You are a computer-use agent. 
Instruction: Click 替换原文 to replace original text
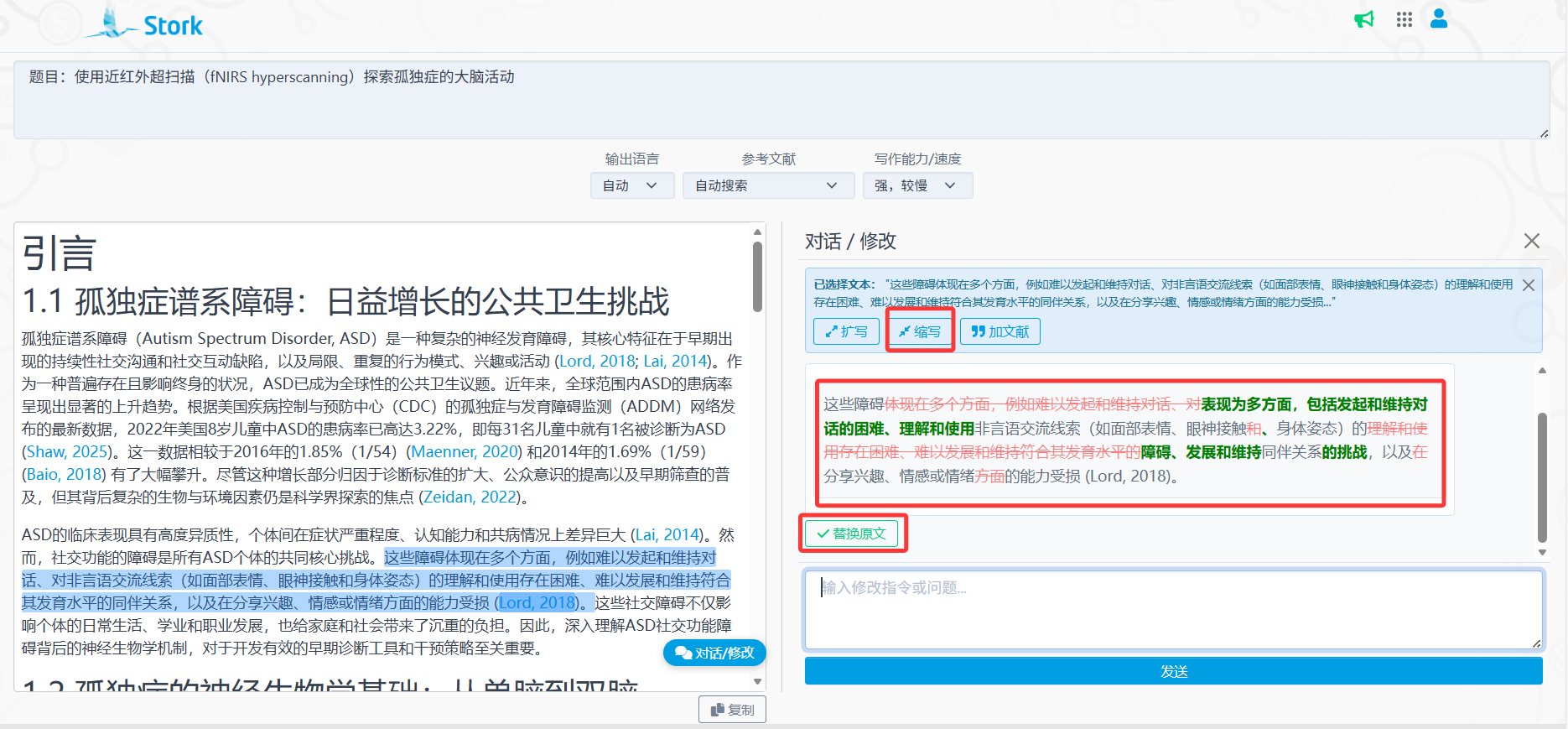pyautogui.click(x=851, y=534)
